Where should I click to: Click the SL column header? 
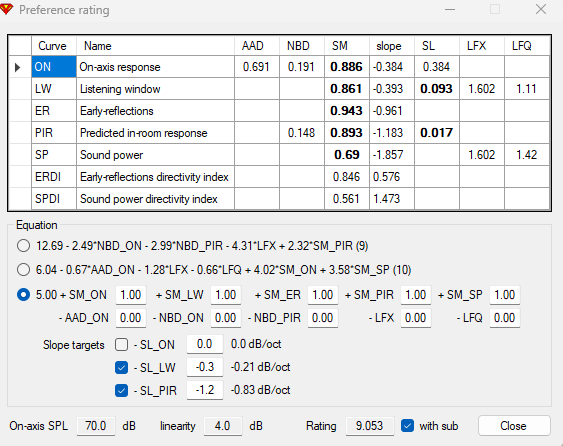point(437,46)
